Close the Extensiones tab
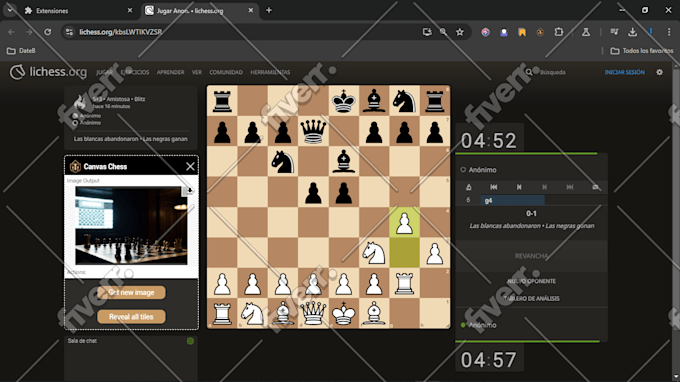This screenshot has width=680, height=382. coord(130,10)
